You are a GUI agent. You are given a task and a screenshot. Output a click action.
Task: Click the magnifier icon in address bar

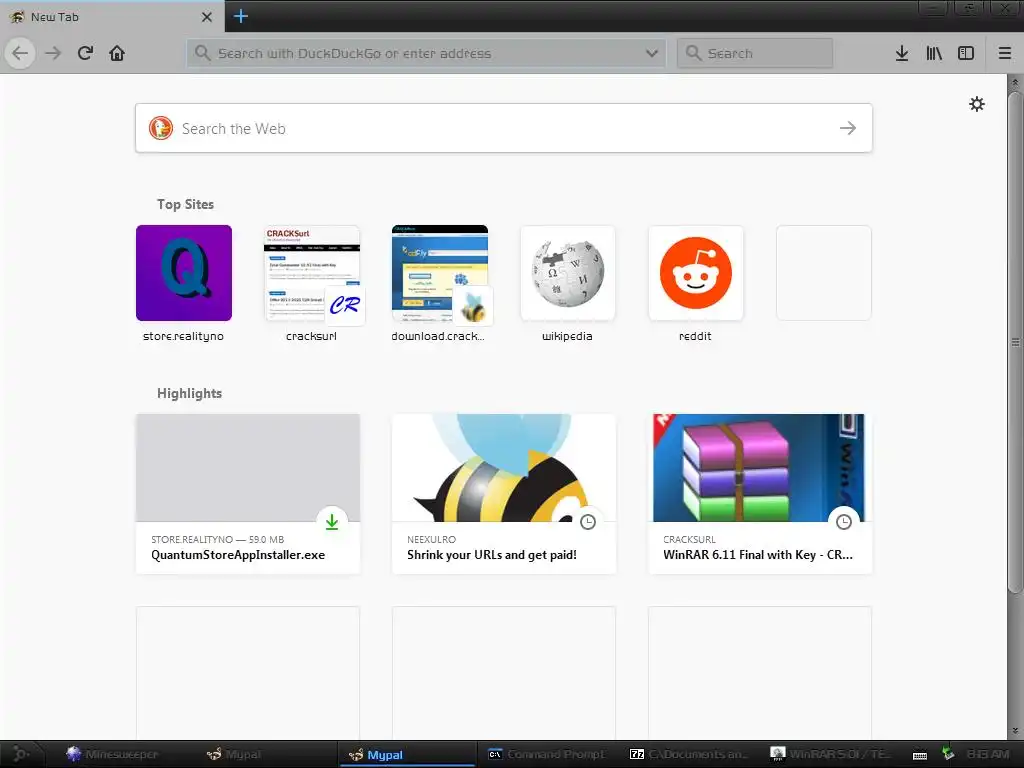point(202,53)
